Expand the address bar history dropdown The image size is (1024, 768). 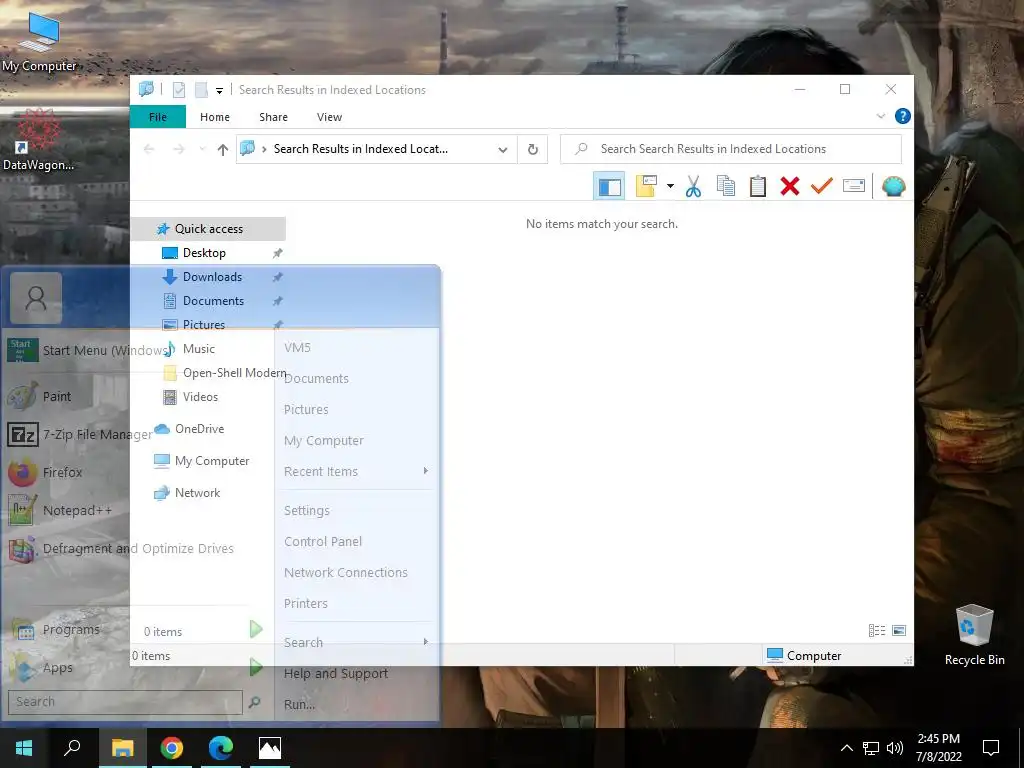(503, 150)
